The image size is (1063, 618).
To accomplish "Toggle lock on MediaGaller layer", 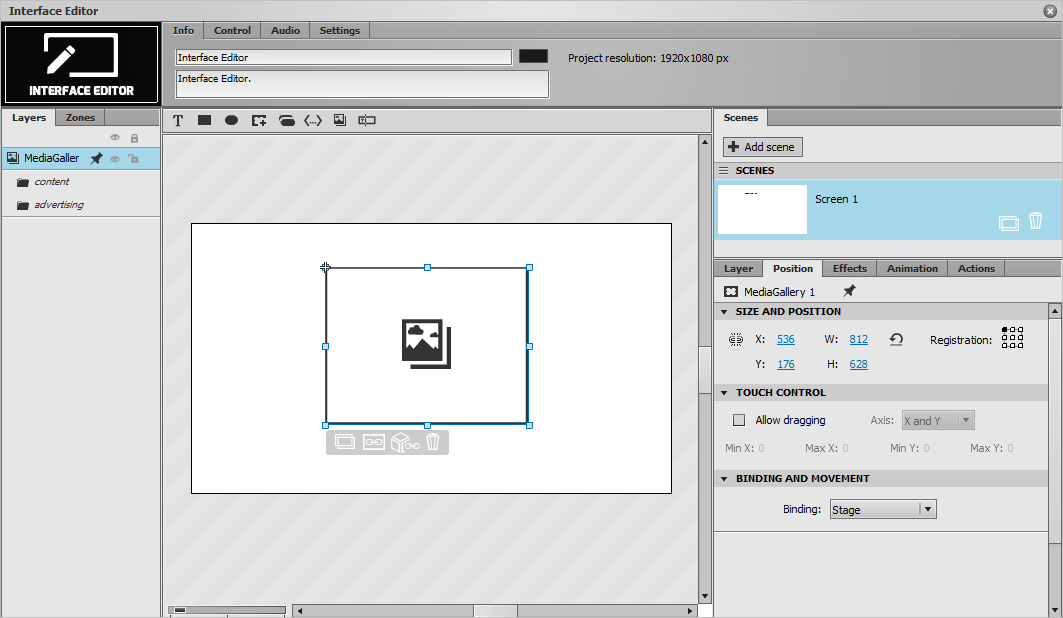I will coord(134,159).
